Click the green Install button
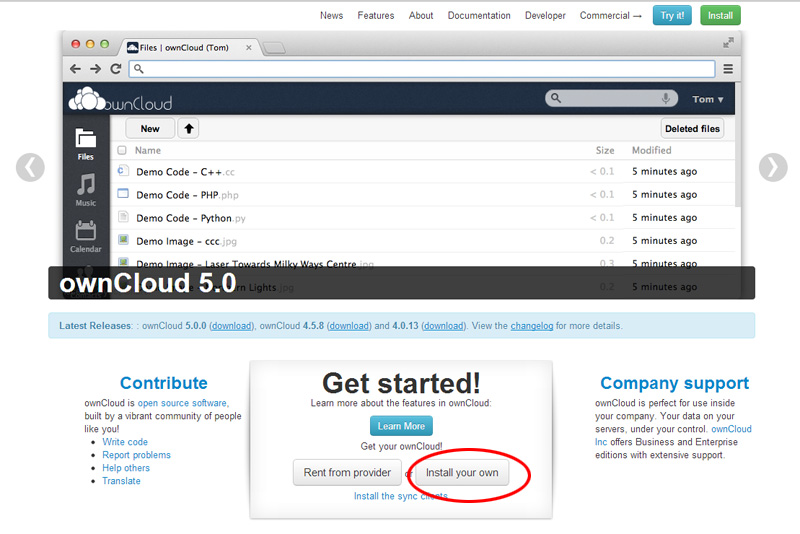 (720, 15)
